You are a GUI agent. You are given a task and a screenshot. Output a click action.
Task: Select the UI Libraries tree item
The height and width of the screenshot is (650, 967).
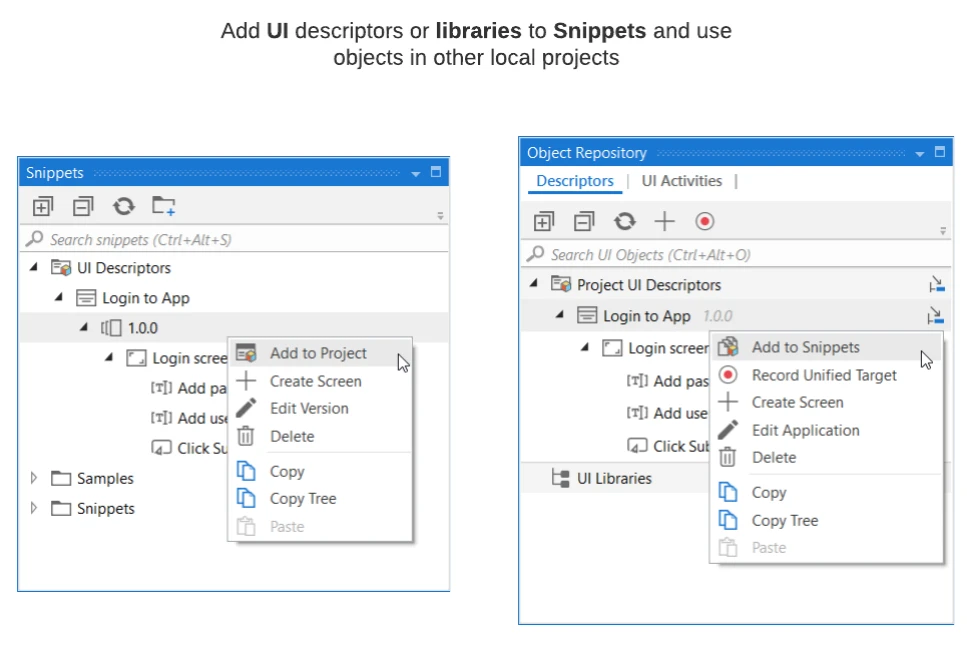tap(614, 479)
